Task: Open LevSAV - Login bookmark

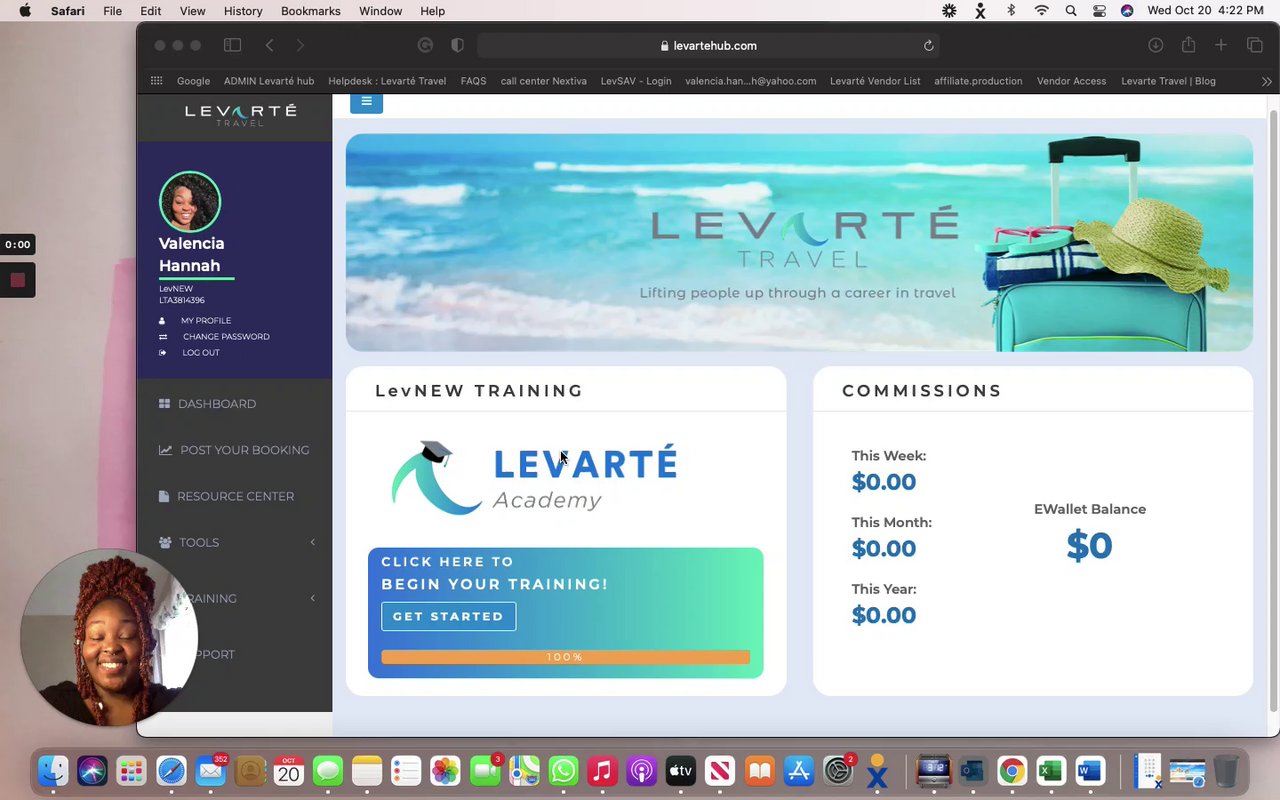Action: [636, 81]
